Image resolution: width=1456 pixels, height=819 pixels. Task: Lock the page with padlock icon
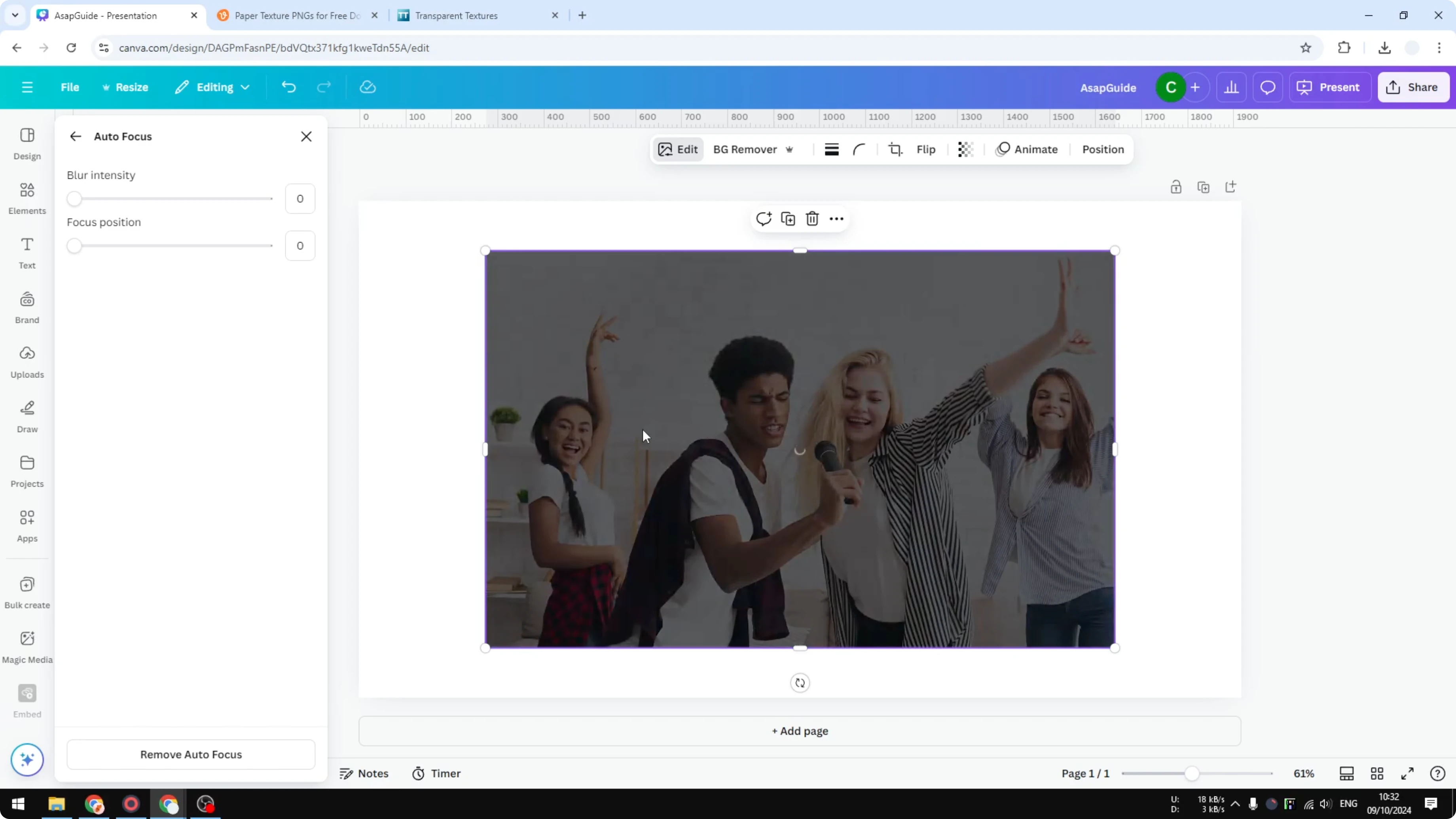[x=1175, y=187]
